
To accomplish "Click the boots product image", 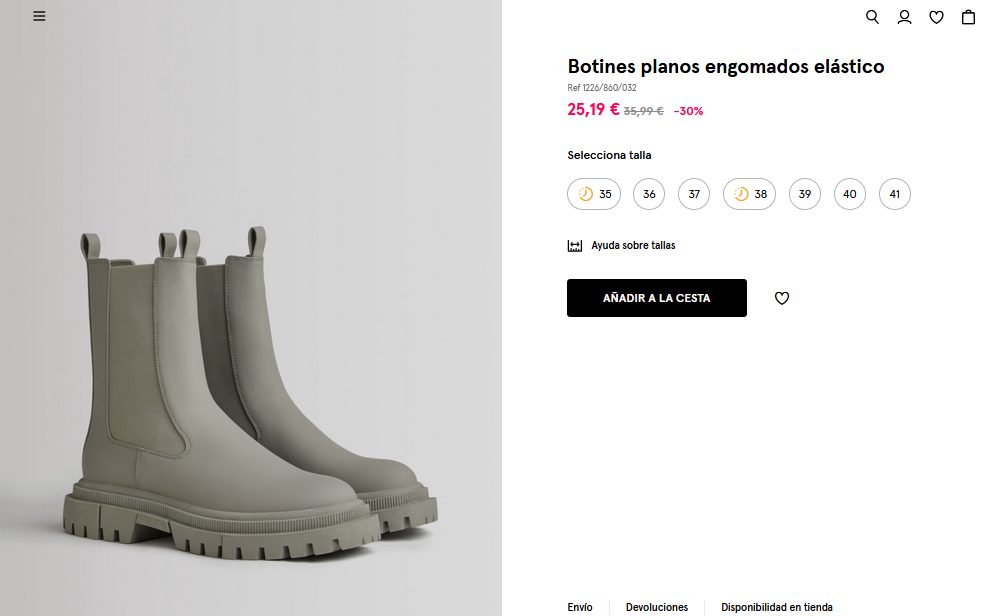I will click(250, 400).
